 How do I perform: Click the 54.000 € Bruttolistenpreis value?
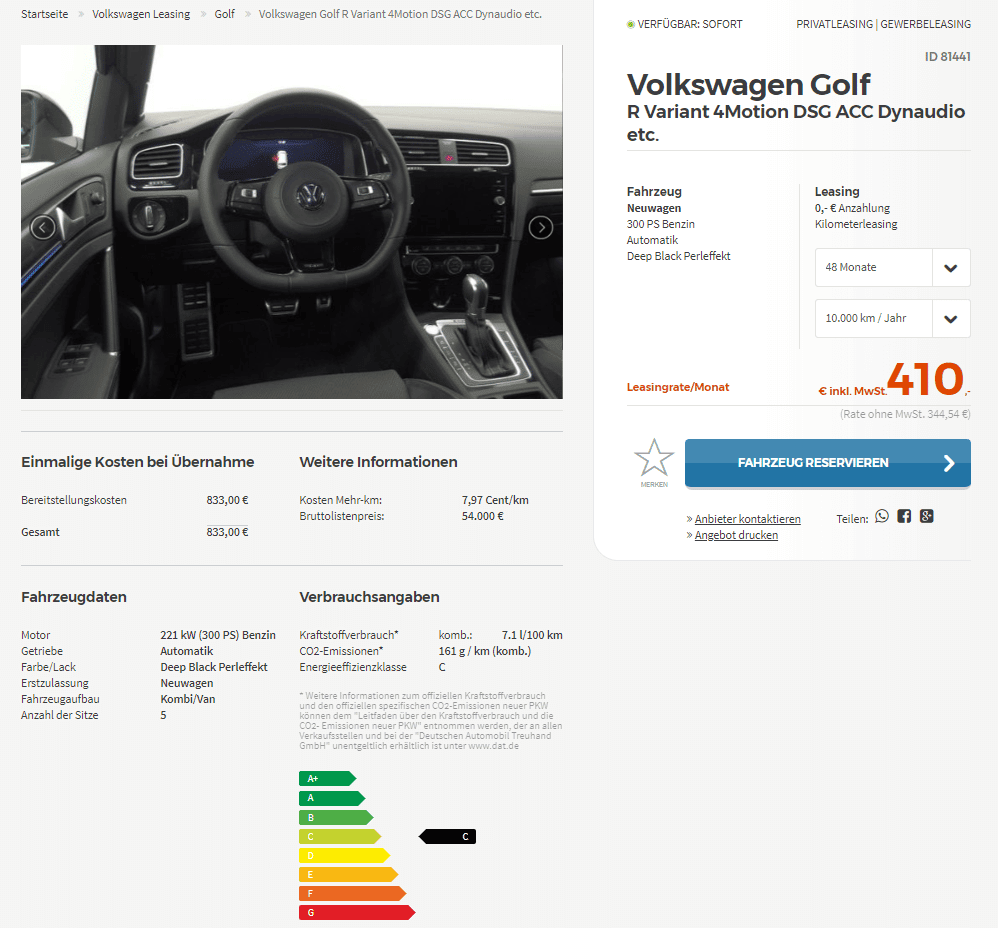(x=482, y=516)
